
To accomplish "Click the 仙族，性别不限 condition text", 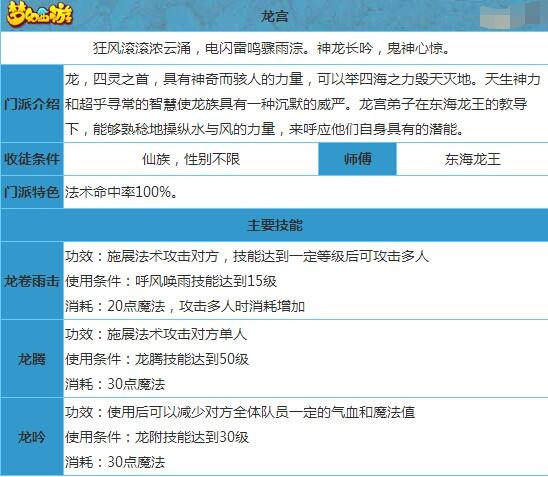I will (x=191, y=159).
